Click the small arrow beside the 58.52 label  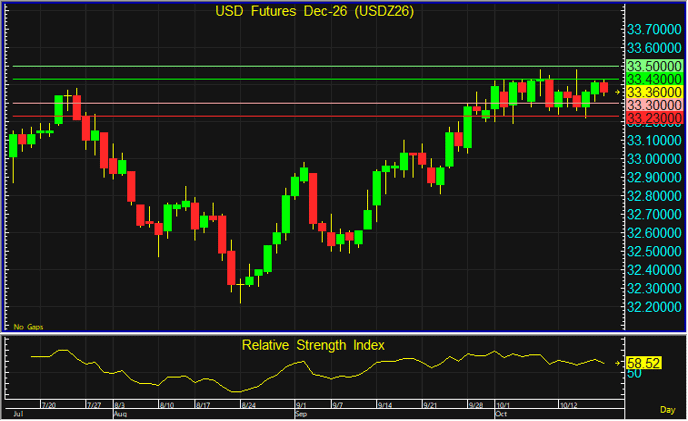point(618,363)
